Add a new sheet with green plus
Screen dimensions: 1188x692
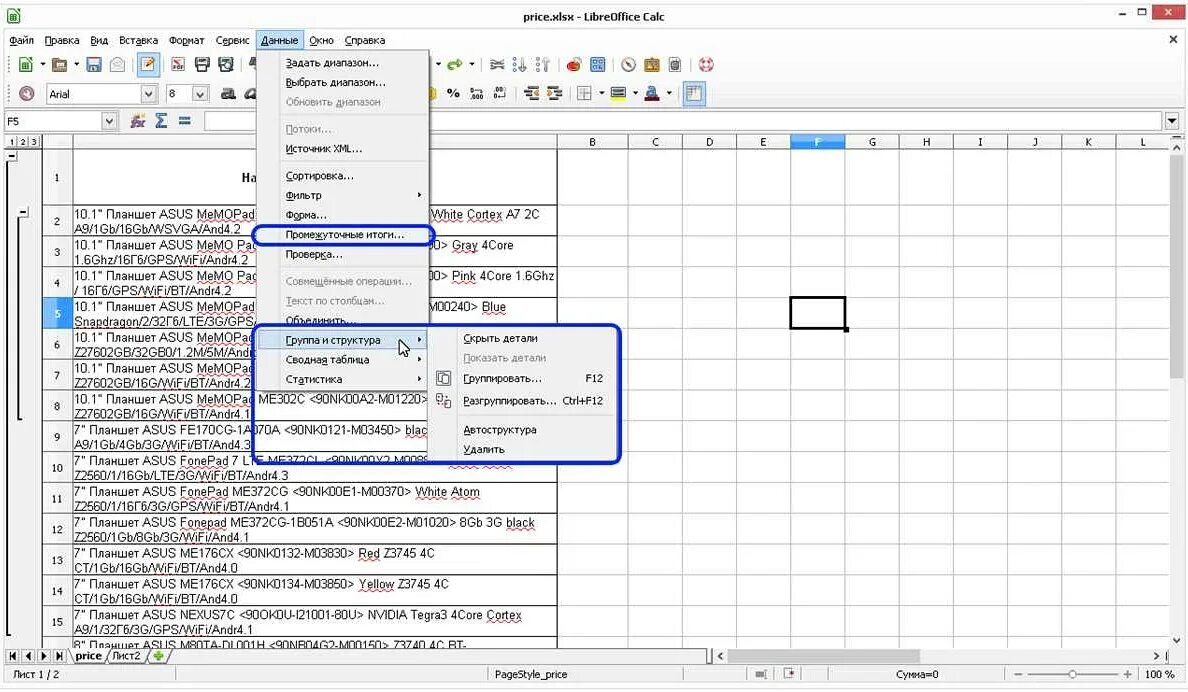pyautogui.click(x=158, y=656)
